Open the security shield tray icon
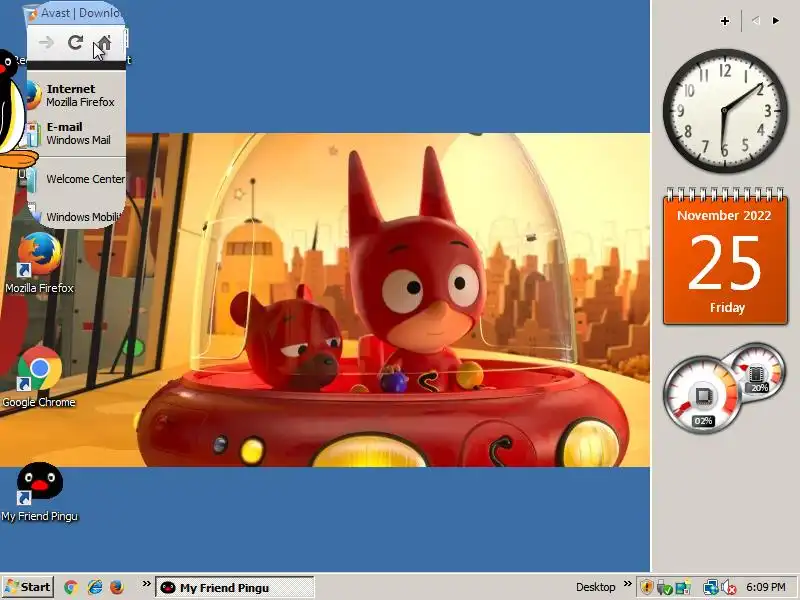This screenshot has height=600, width=800. click(x=647, y=587)
